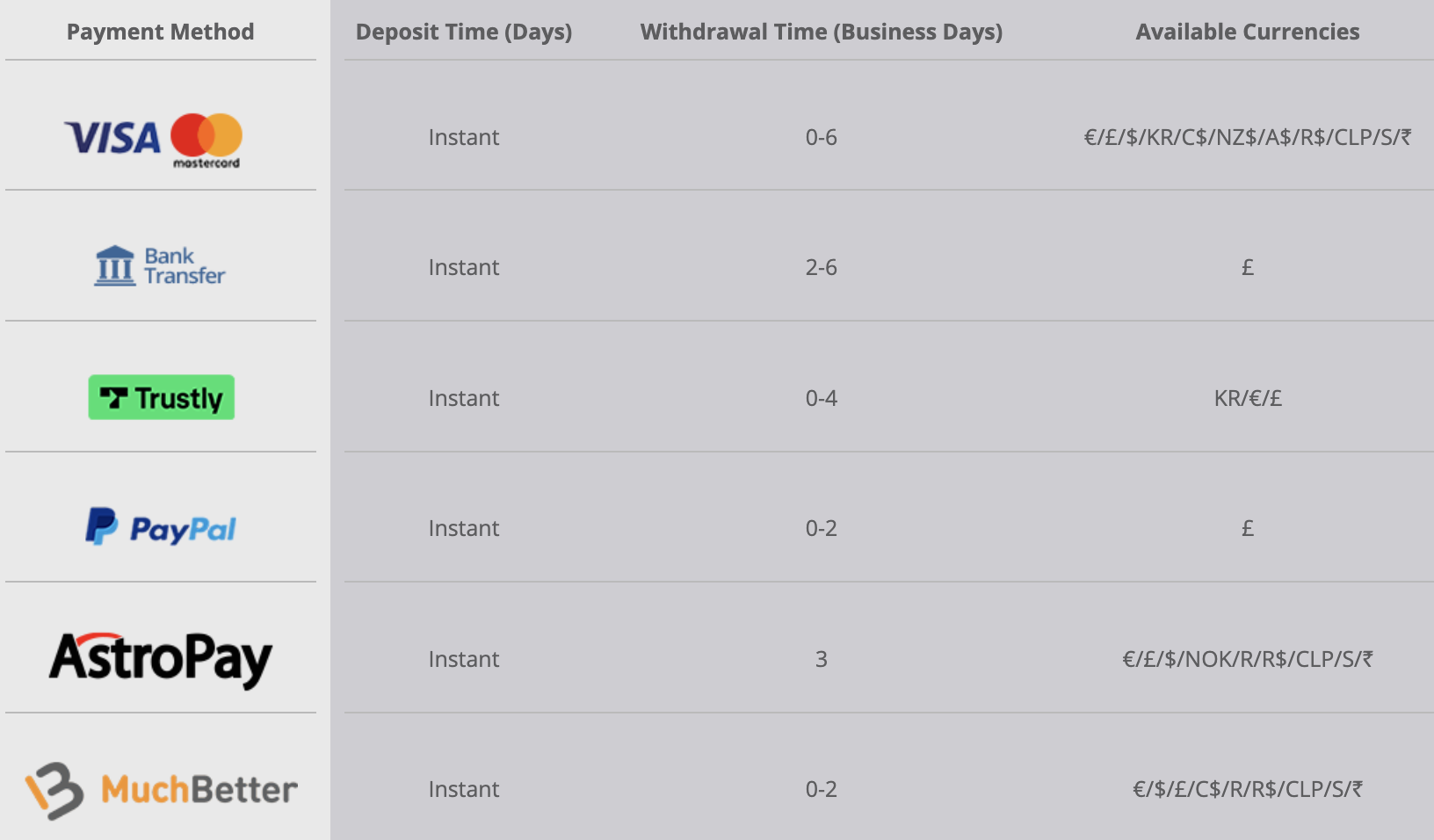
Task: Select the Bank Transfer logo
Action: click(160, 265)
